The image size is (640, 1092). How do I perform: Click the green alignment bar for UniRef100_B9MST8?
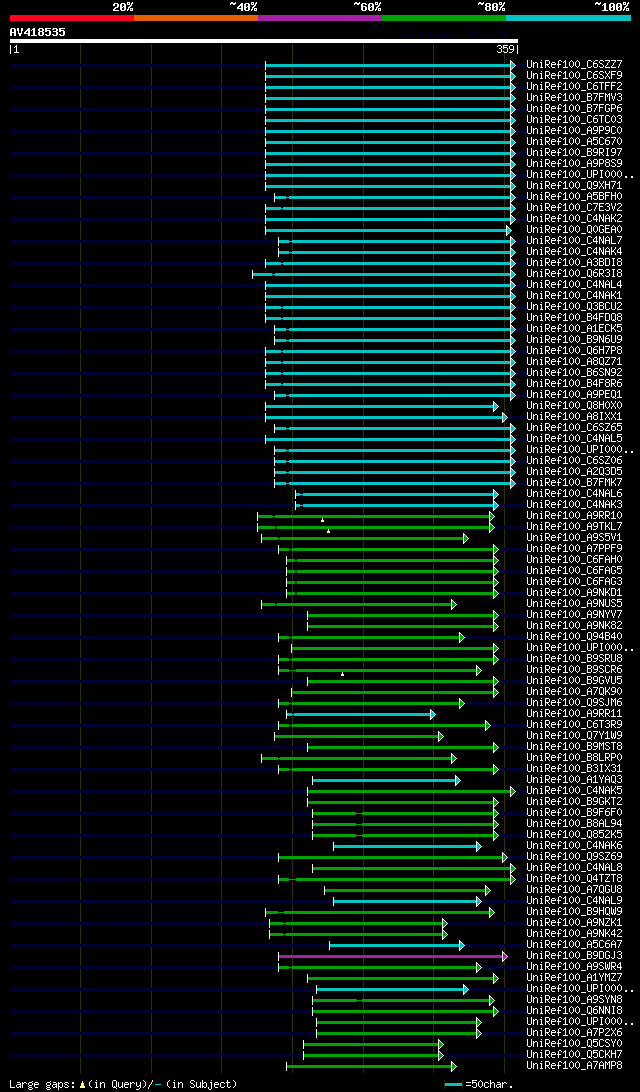tap(403, 747)
